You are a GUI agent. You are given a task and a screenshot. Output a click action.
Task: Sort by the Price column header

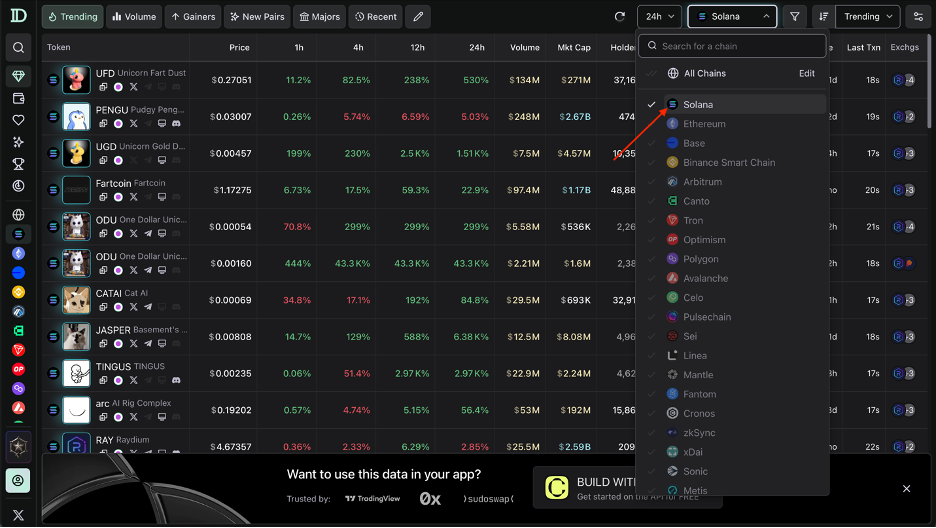[239, 47]
